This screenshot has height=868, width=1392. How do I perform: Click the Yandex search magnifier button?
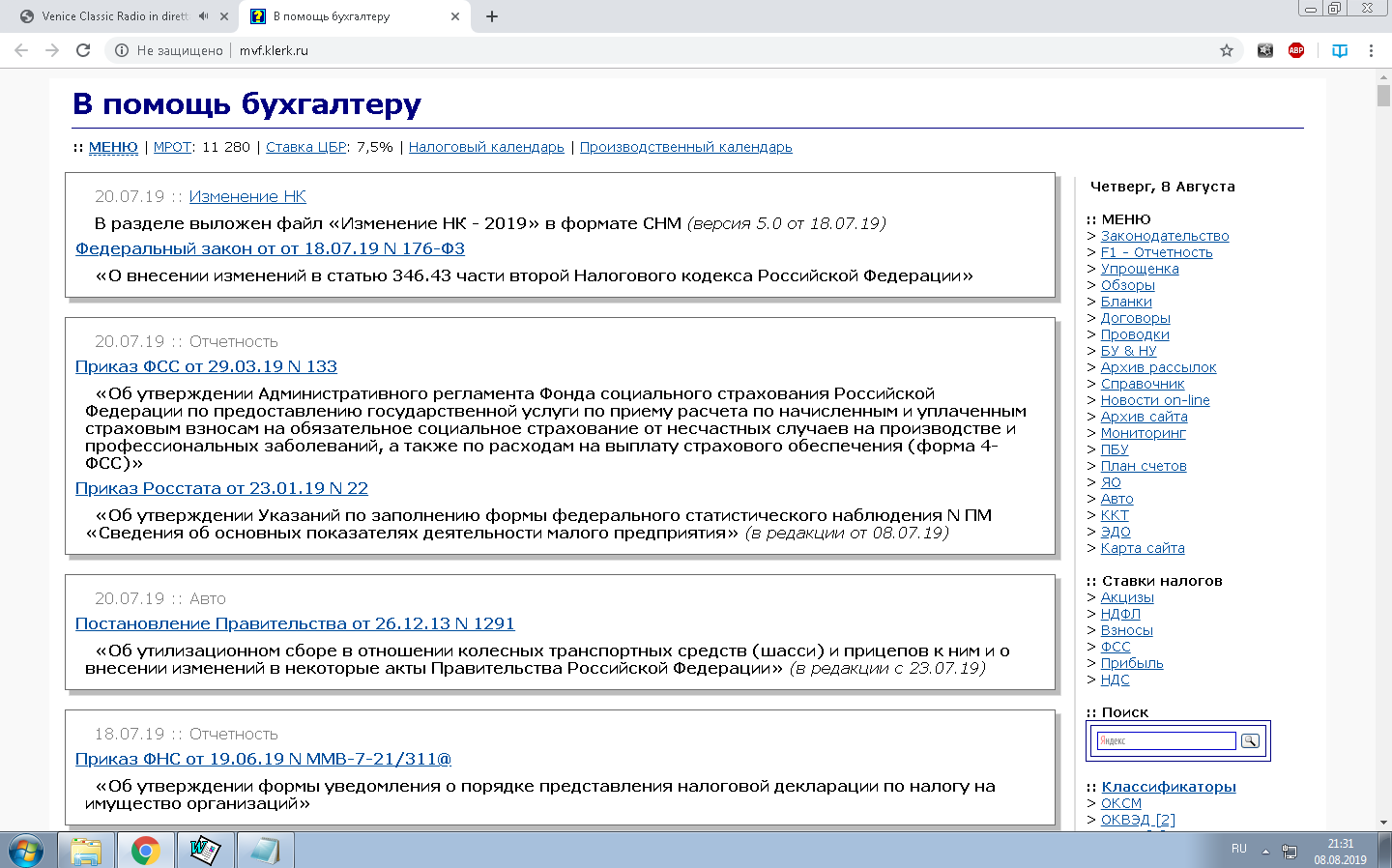click(1250, 740)
